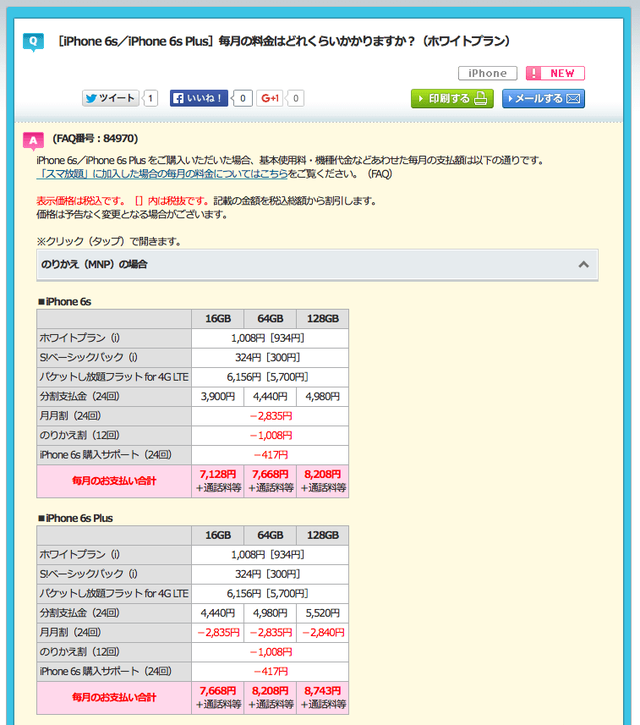Click the Twitter ツイート button
Screen dimensions: 640x725
(x=111, y=98)
